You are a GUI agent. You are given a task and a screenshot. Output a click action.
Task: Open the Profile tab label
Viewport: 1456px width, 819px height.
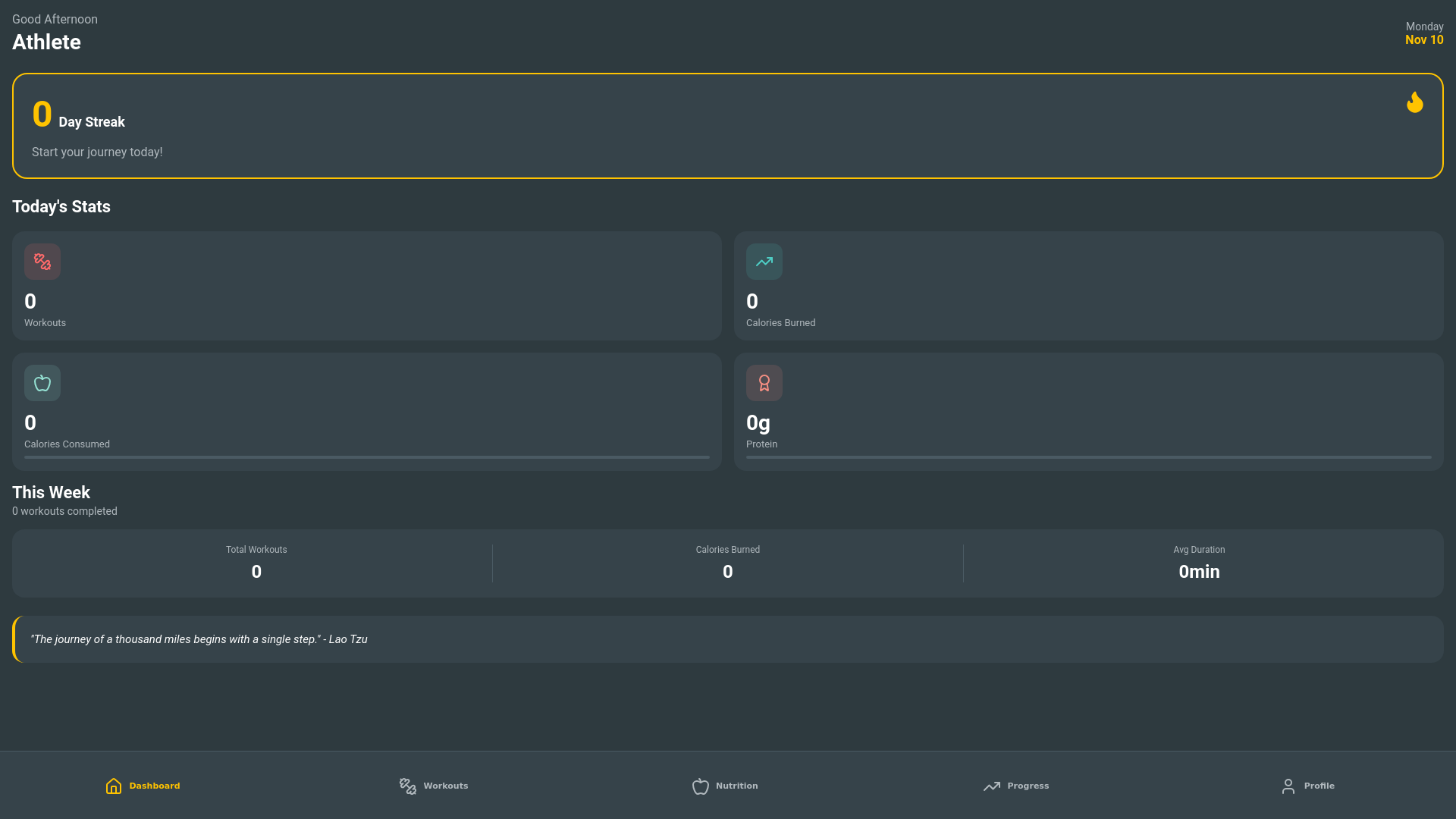pos(1319,786)
